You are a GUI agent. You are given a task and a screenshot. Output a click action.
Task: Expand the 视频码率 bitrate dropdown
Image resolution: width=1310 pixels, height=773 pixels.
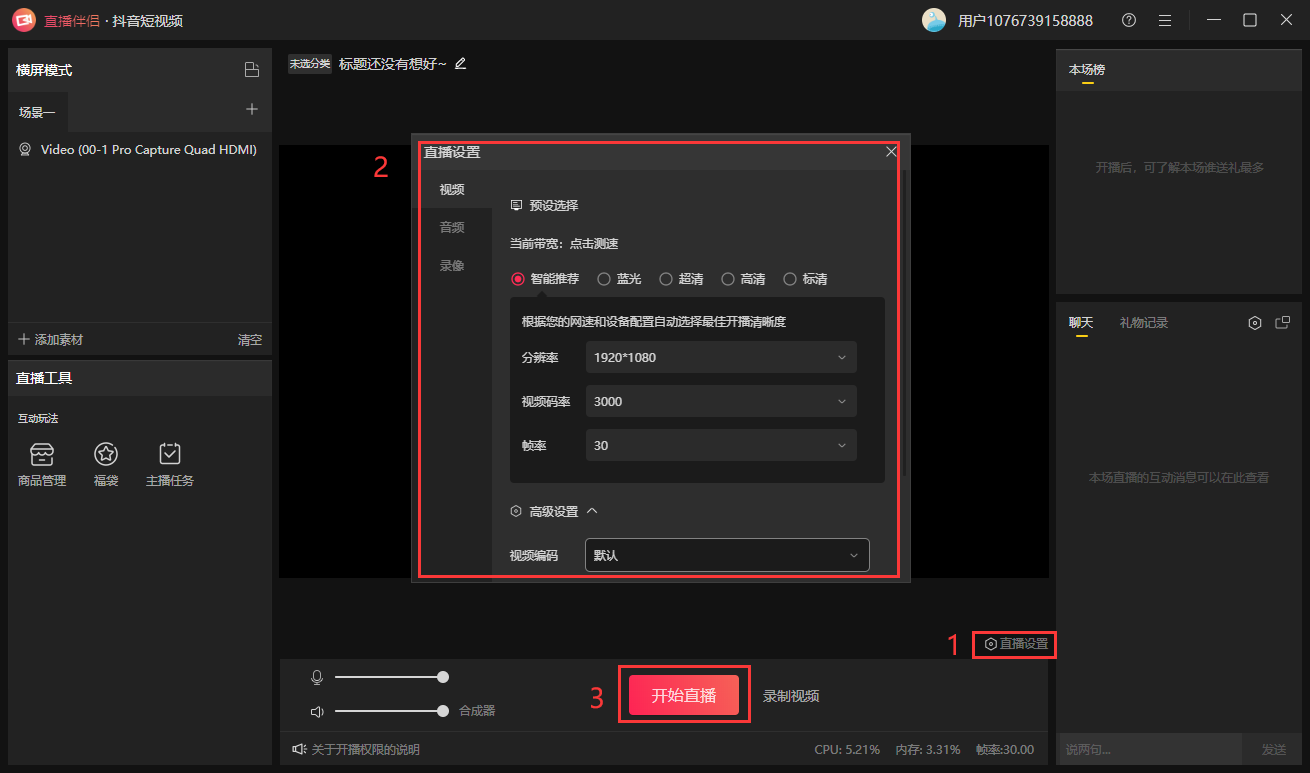pyautogui.click(x=720, y=402)
